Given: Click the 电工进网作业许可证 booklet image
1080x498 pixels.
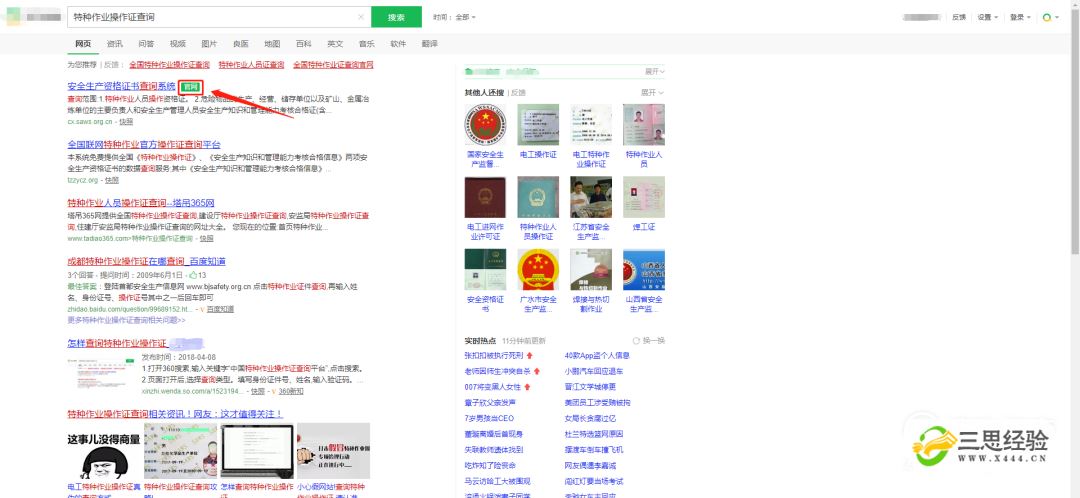Looking at the screenshot, I should [485, 198].
